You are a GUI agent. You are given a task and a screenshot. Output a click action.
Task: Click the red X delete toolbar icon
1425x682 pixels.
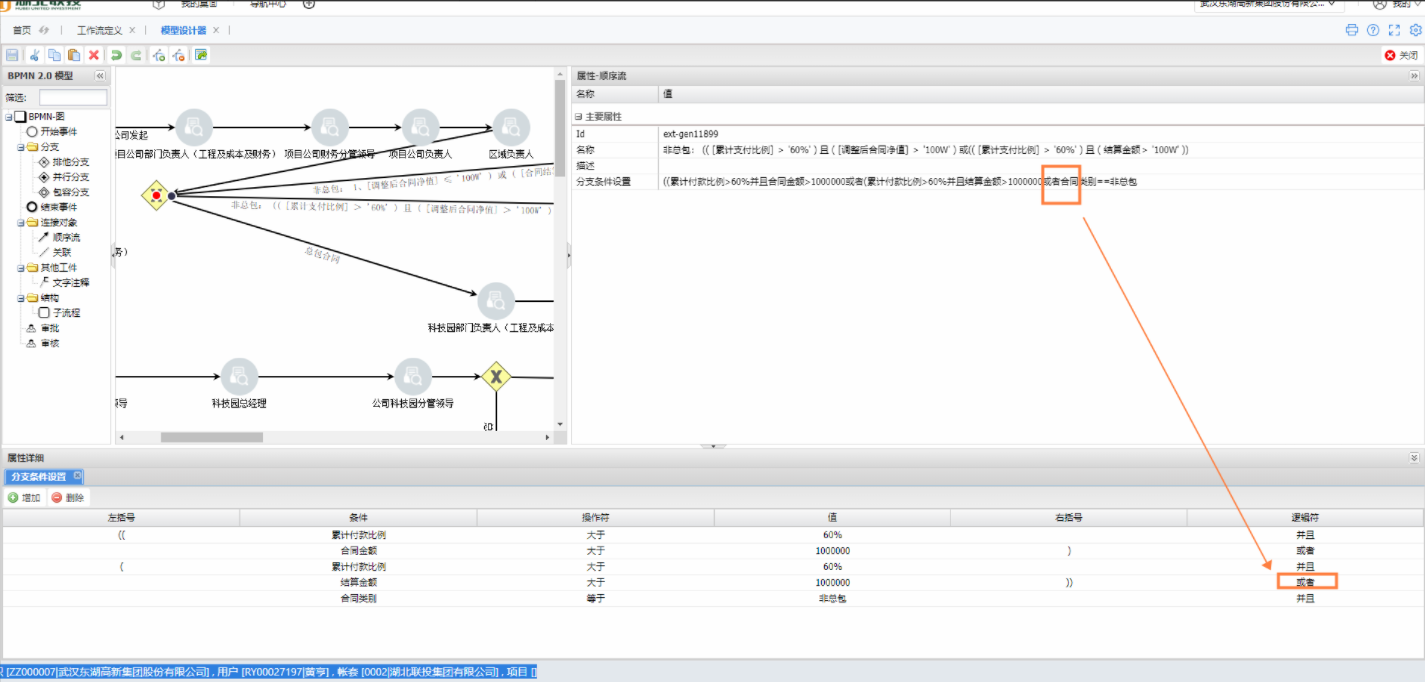pos(94,55)
